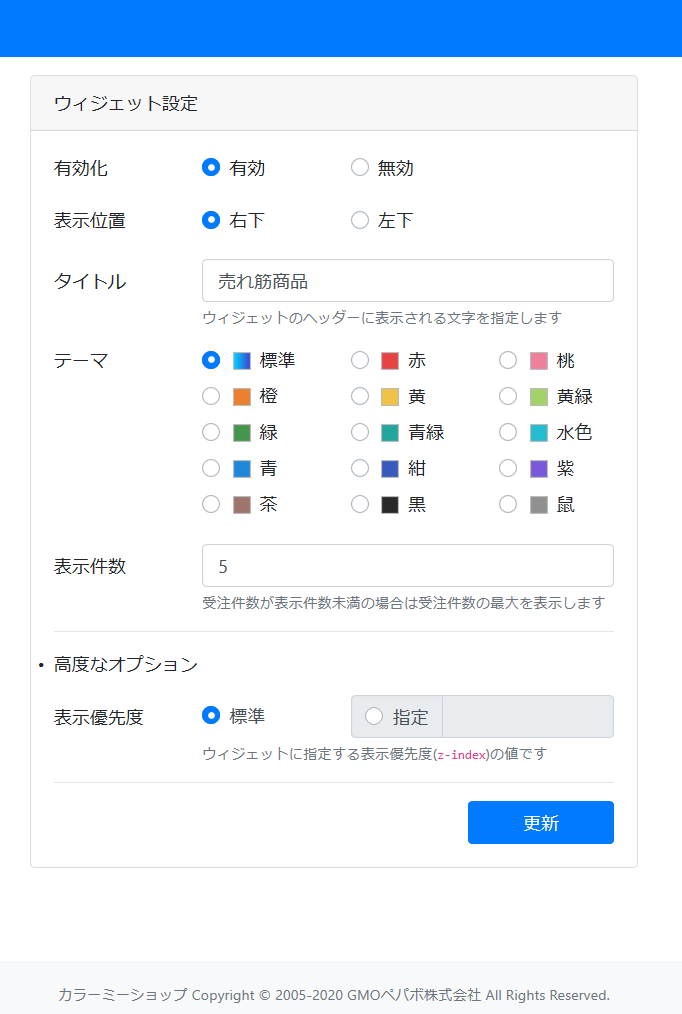Choose the black 黒 theme swatch
This screenshot has height=1014, width=682.
(x=390, y=505)
